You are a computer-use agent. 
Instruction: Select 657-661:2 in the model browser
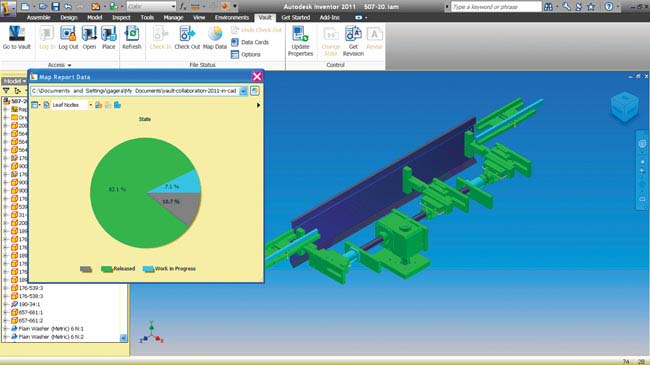pos(30,321)
